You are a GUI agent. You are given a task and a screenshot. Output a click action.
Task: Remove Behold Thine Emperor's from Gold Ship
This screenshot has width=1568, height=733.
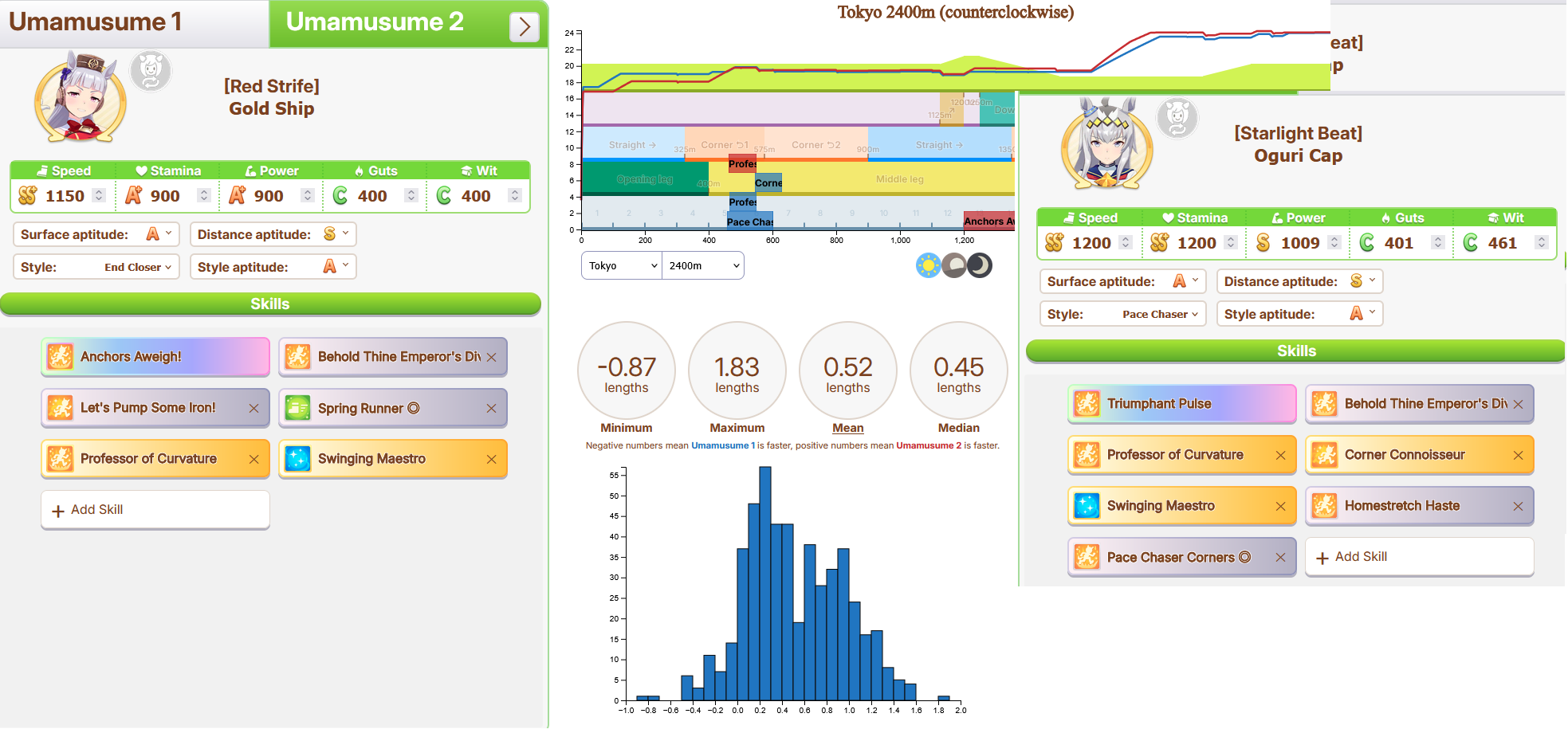click(x=491, y=357)
